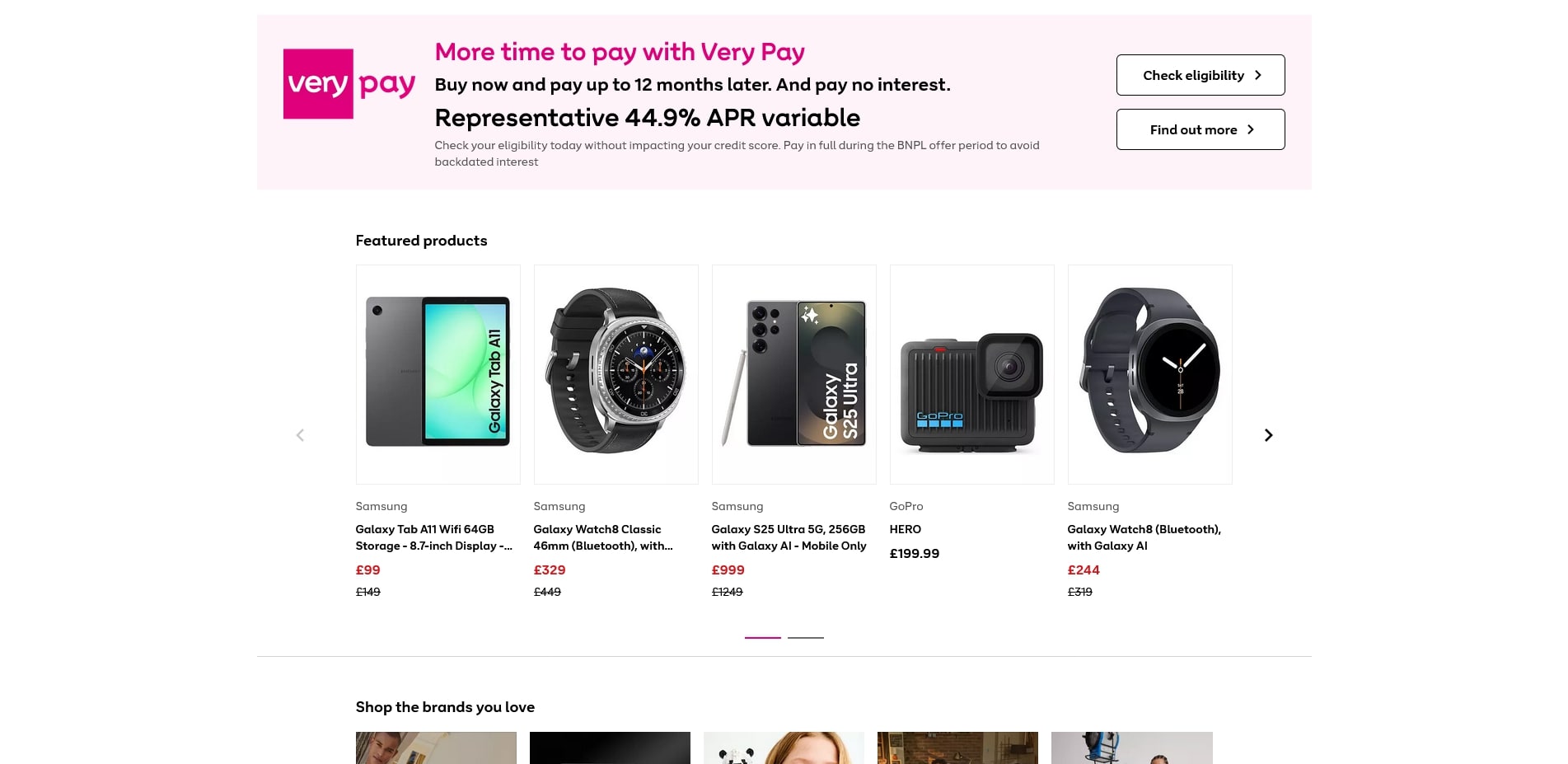Screen dimensions: 1568x764
Task: Switch to second carousel page indicator
Action: click(x=805, y=637)
